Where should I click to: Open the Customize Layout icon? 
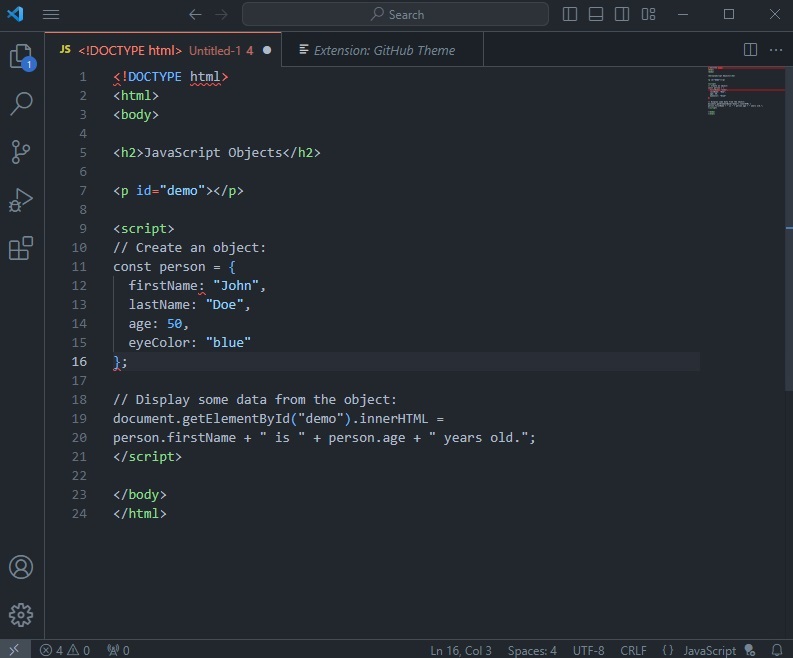[x=648, y=14]
